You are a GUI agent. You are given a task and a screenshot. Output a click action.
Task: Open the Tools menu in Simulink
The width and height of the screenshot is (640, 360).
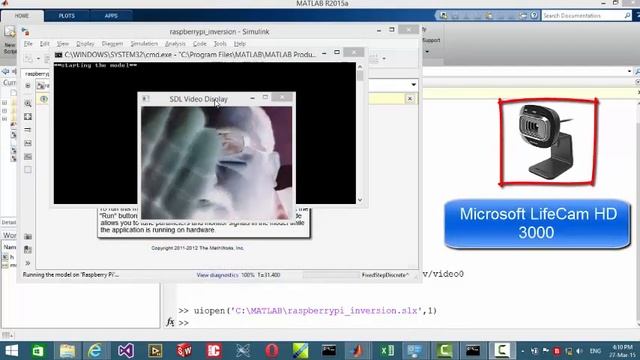[x=220, y=44]
